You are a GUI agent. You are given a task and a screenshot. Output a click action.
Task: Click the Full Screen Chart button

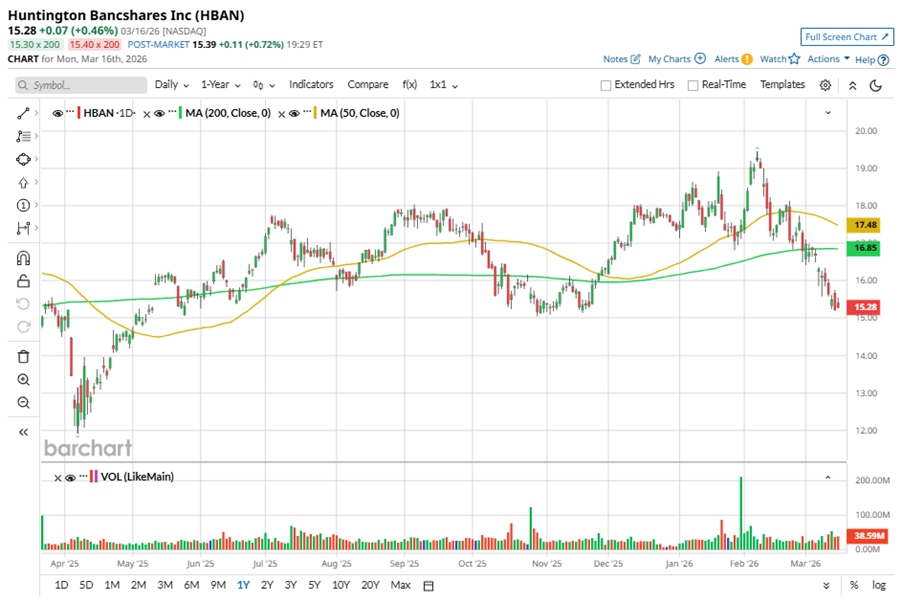coord(847,37)
